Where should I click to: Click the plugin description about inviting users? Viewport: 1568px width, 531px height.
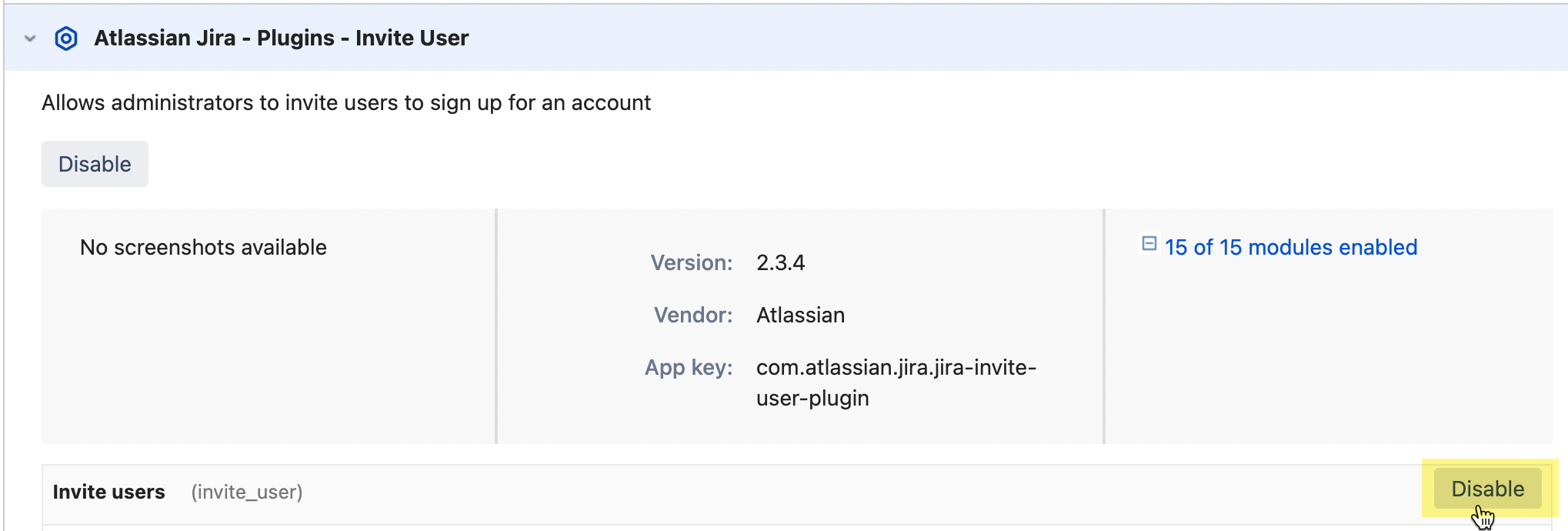coord(346,102)
